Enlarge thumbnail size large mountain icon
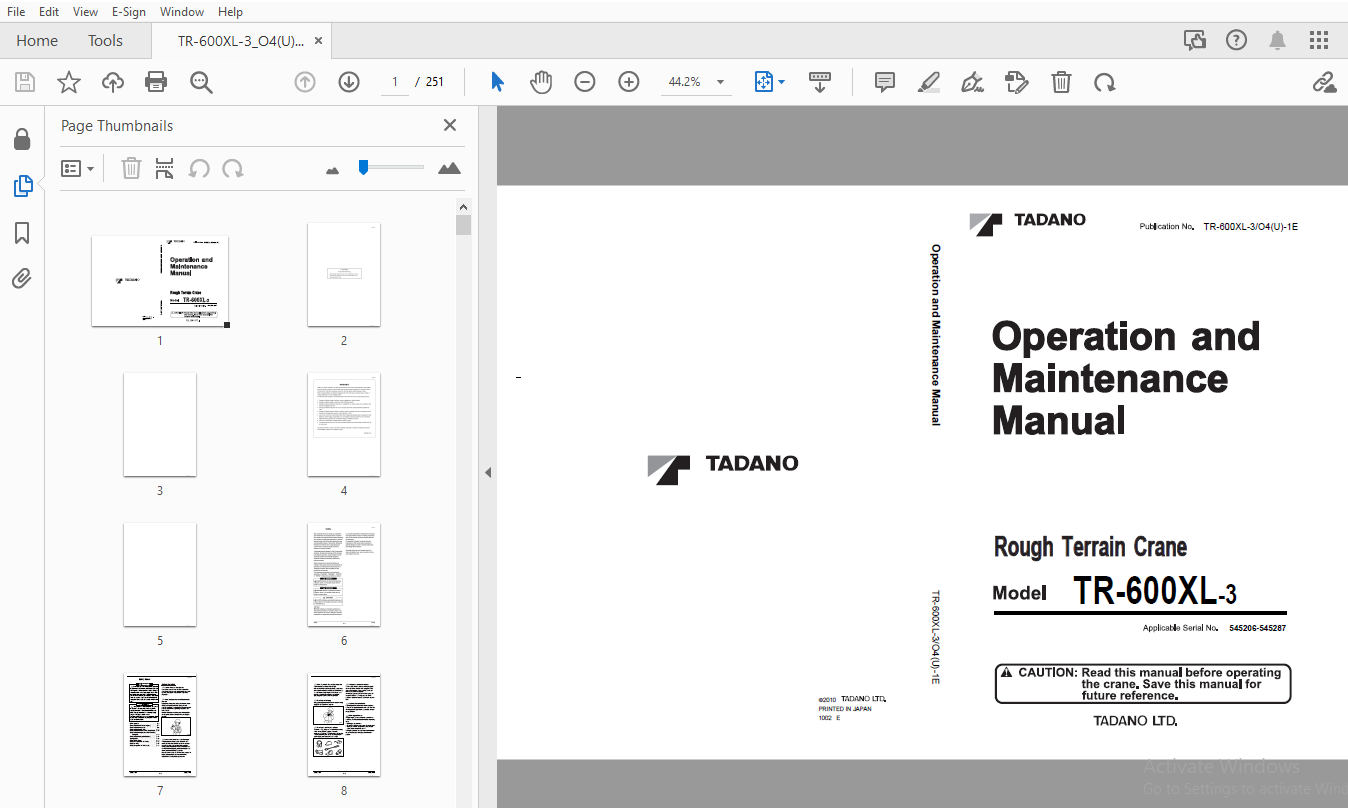 450,168
